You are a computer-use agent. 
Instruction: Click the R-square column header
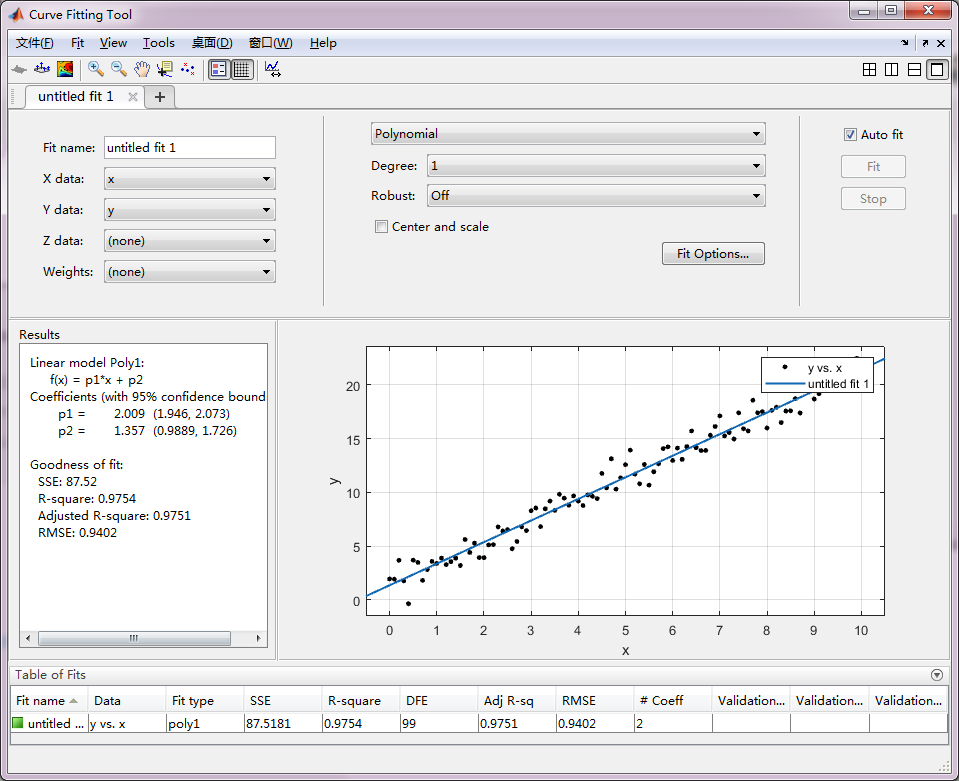tap(360, 701)
